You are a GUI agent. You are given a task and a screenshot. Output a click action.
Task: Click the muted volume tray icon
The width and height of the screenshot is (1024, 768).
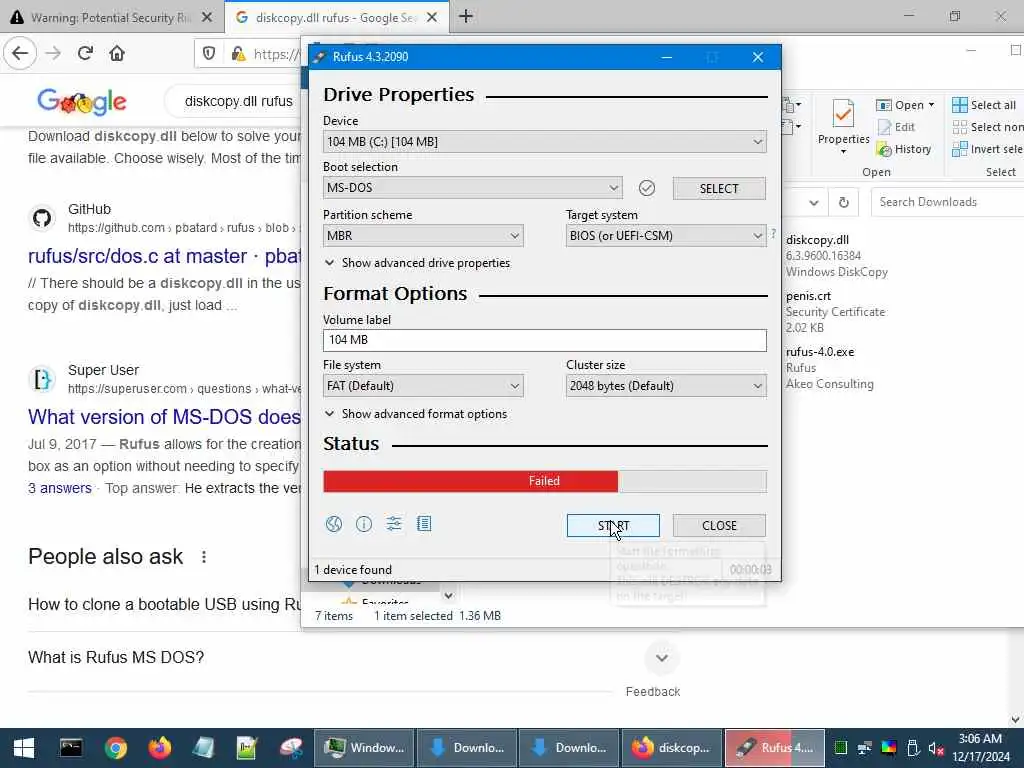936,748
